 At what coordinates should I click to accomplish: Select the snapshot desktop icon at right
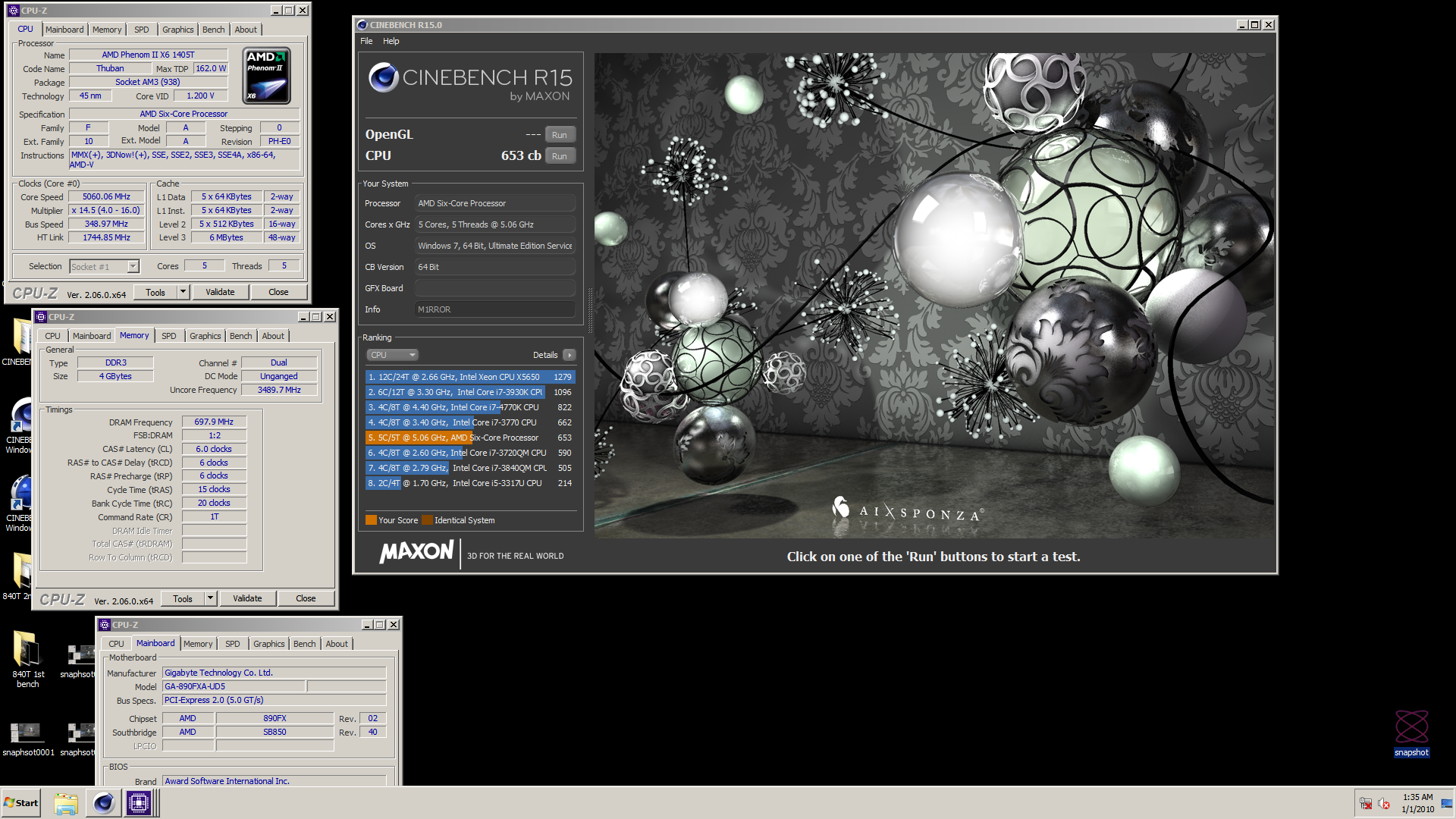[1411, 733]
